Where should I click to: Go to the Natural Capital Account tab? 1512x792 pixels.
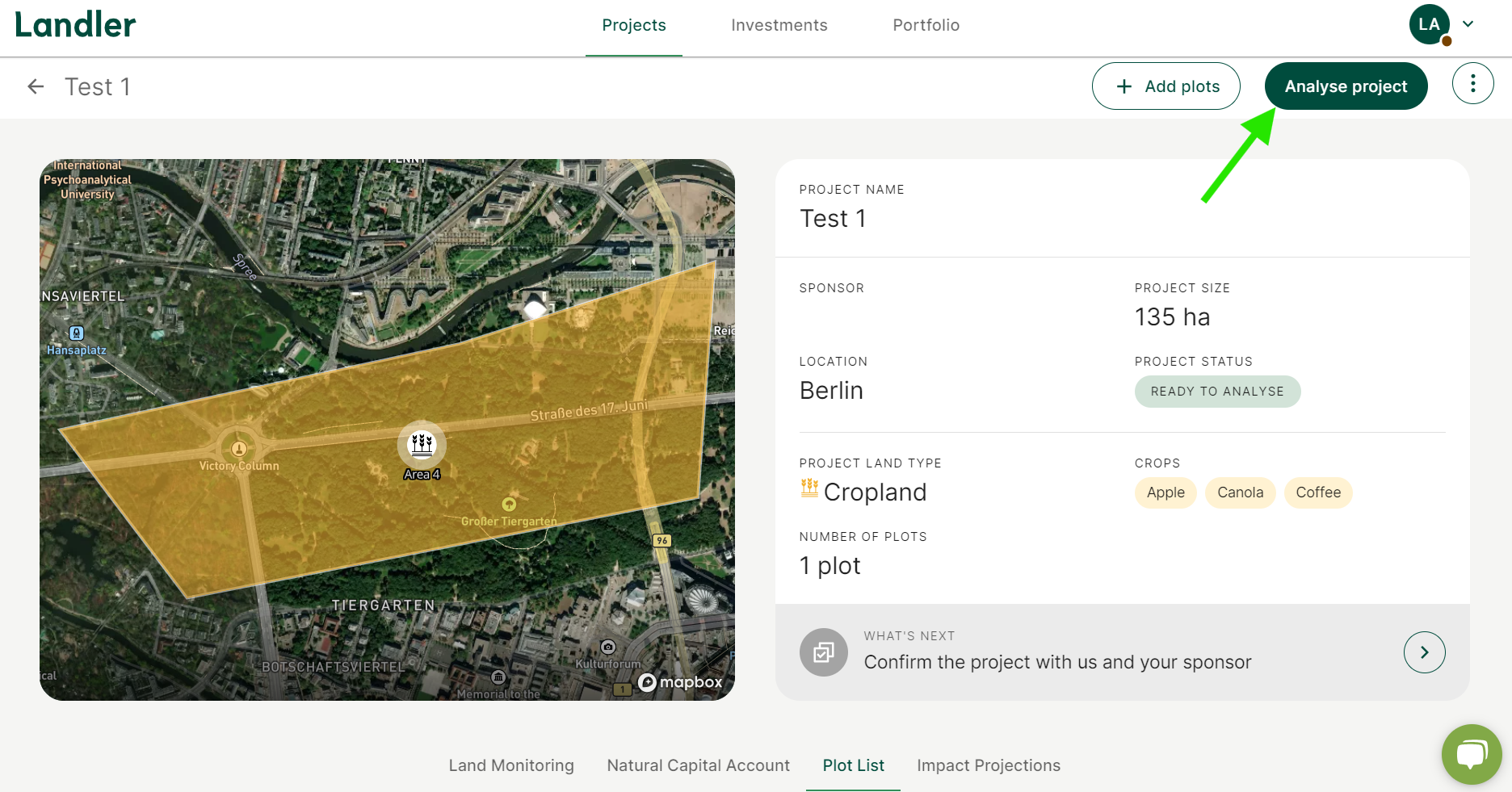click(698, 765)
